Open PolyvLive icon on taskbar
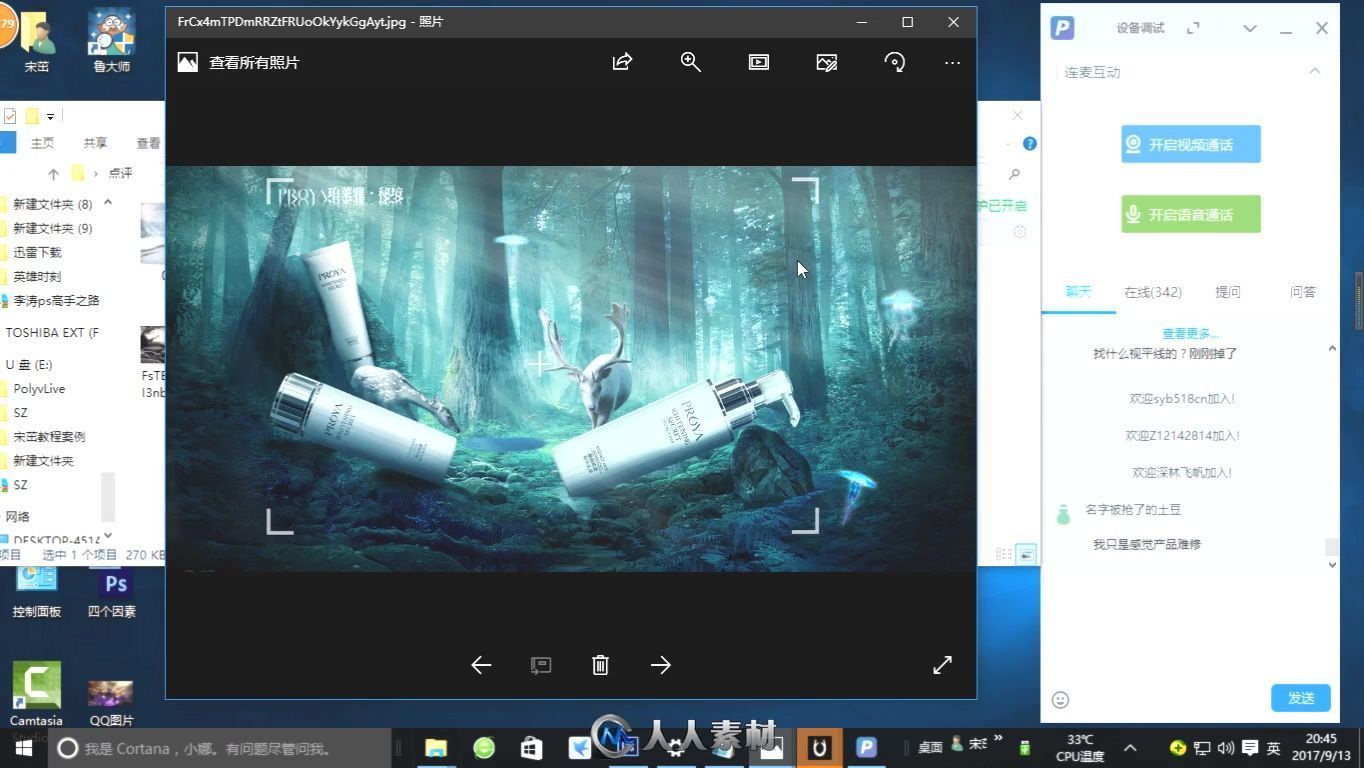Image resolution: width=1364 pixels, height=768 pixels. click(866, 748)
